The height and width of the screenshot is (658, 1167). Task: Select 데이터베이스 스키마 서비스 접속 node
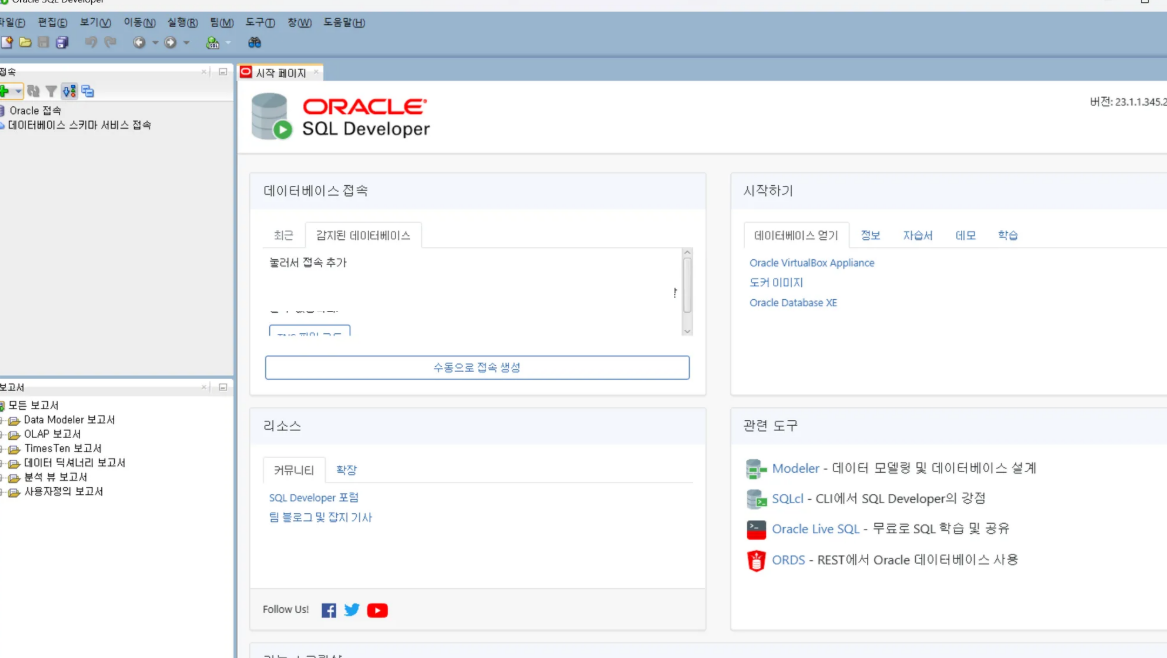(80, 125)
